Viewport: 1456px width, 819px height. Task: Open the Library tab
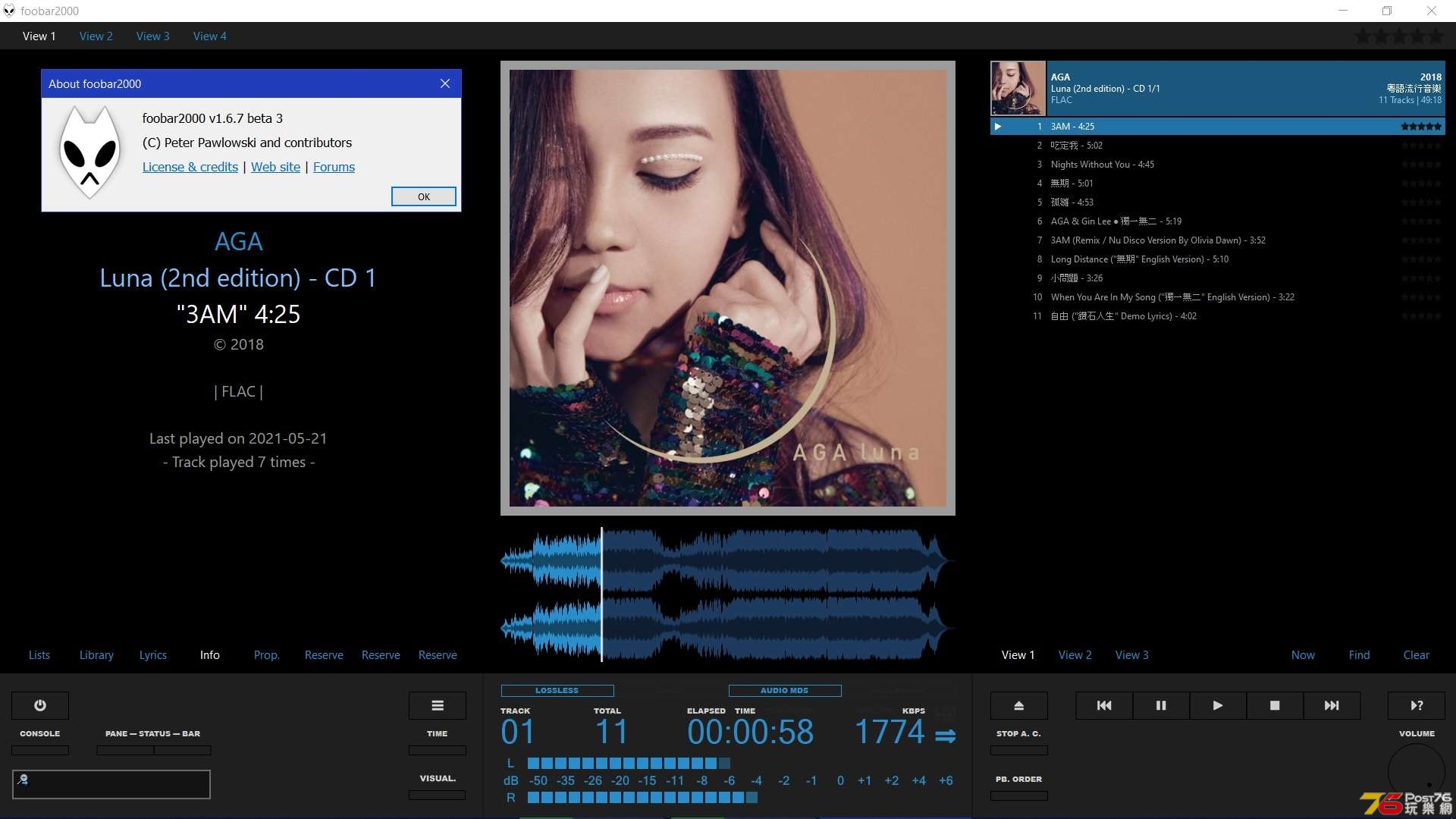tap(96, 655)
